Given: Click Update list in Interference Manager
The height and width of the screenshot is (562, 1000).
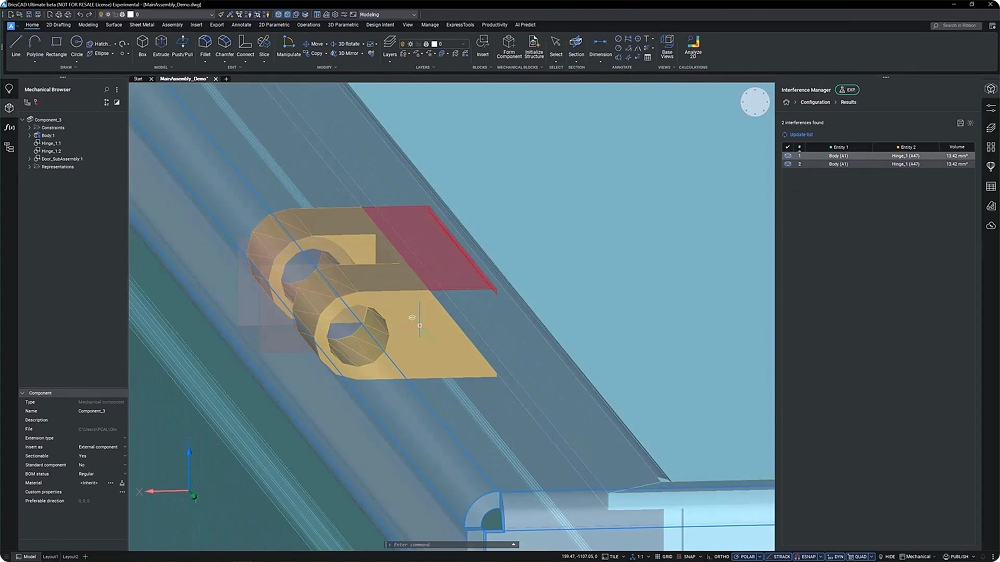Looking at the screenshot, I should tap(800, 134).
